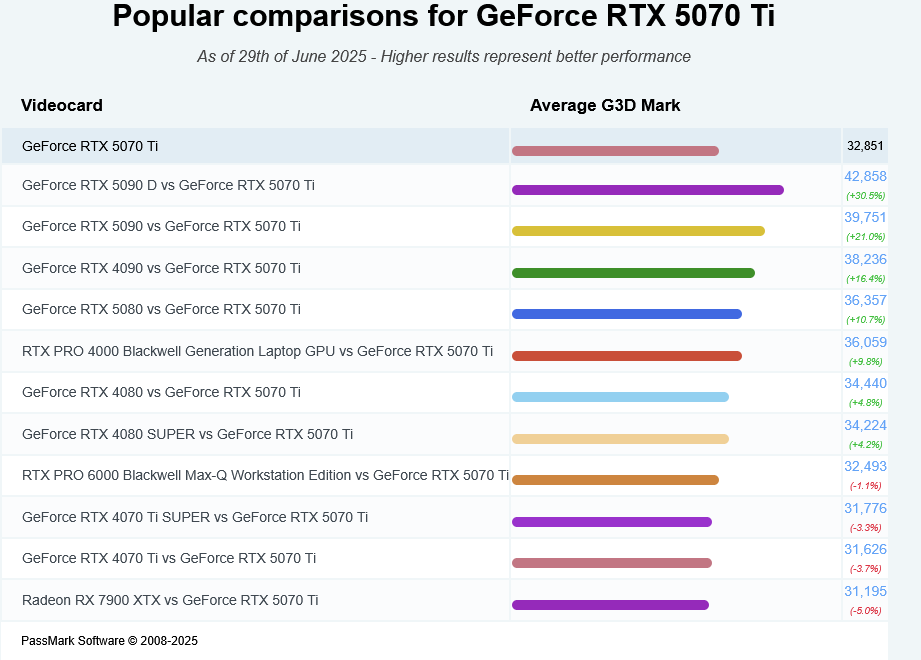Click the +9.8% difference label

point(865,362)
